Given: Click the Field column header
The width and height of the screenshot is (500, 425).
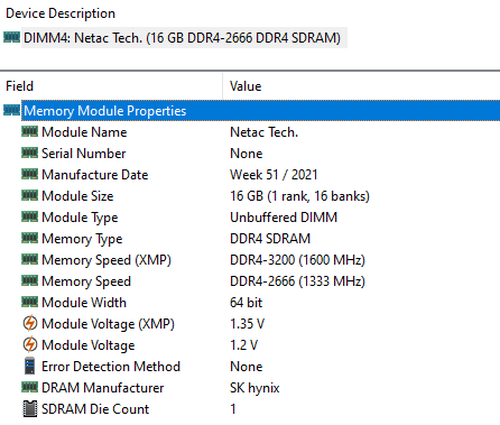Looking at the screenshot, I should pyautogui.click(x=20, y=86).
